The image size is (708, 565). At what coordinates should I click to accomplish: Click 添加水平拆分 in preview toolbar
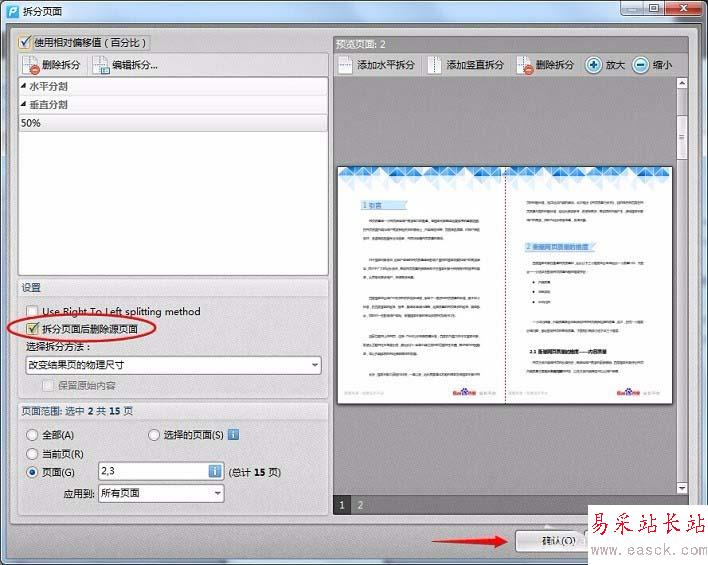tap(377, 65)
